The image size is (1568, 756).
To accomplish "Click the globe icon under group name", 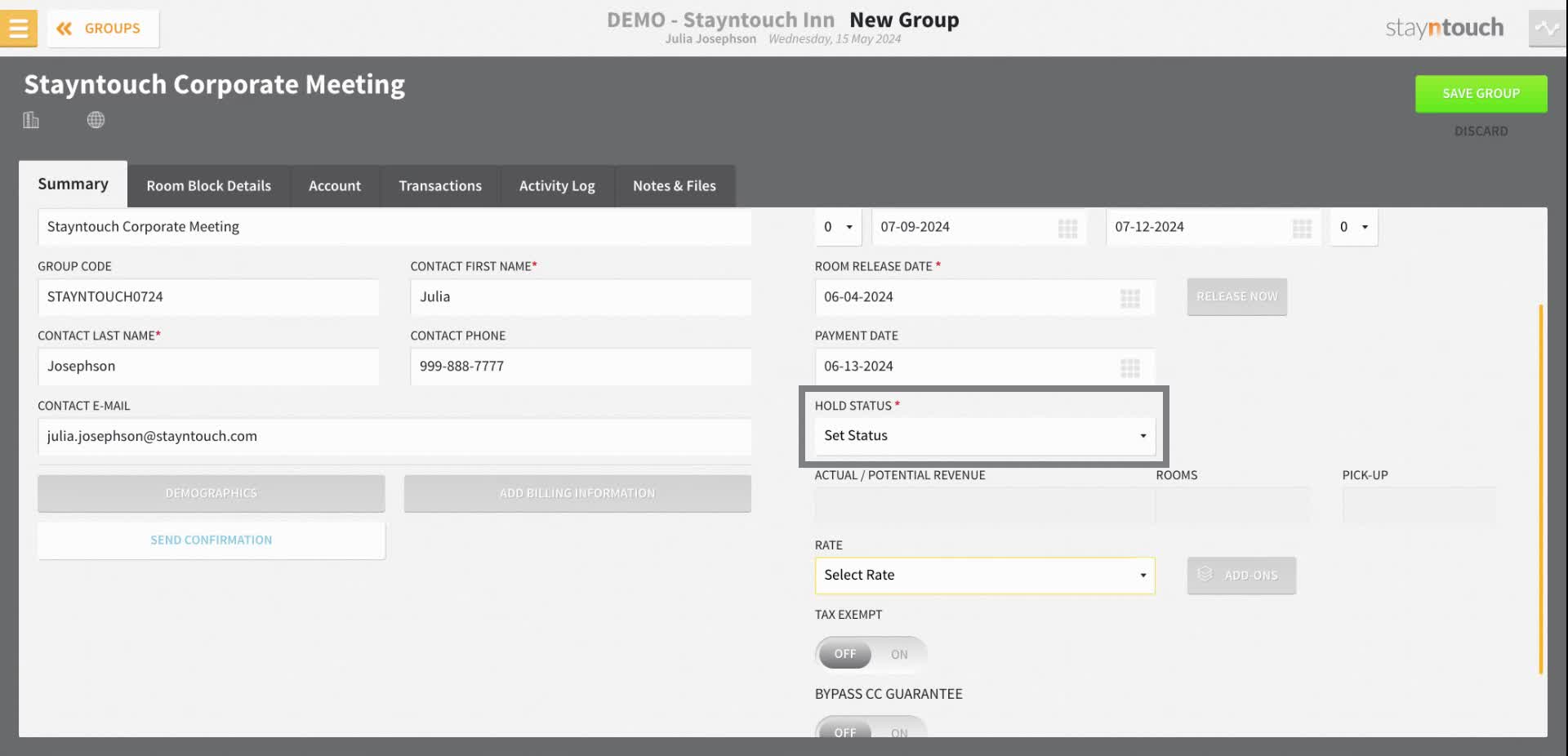I will pyautogui.click(x=96, y=120).
